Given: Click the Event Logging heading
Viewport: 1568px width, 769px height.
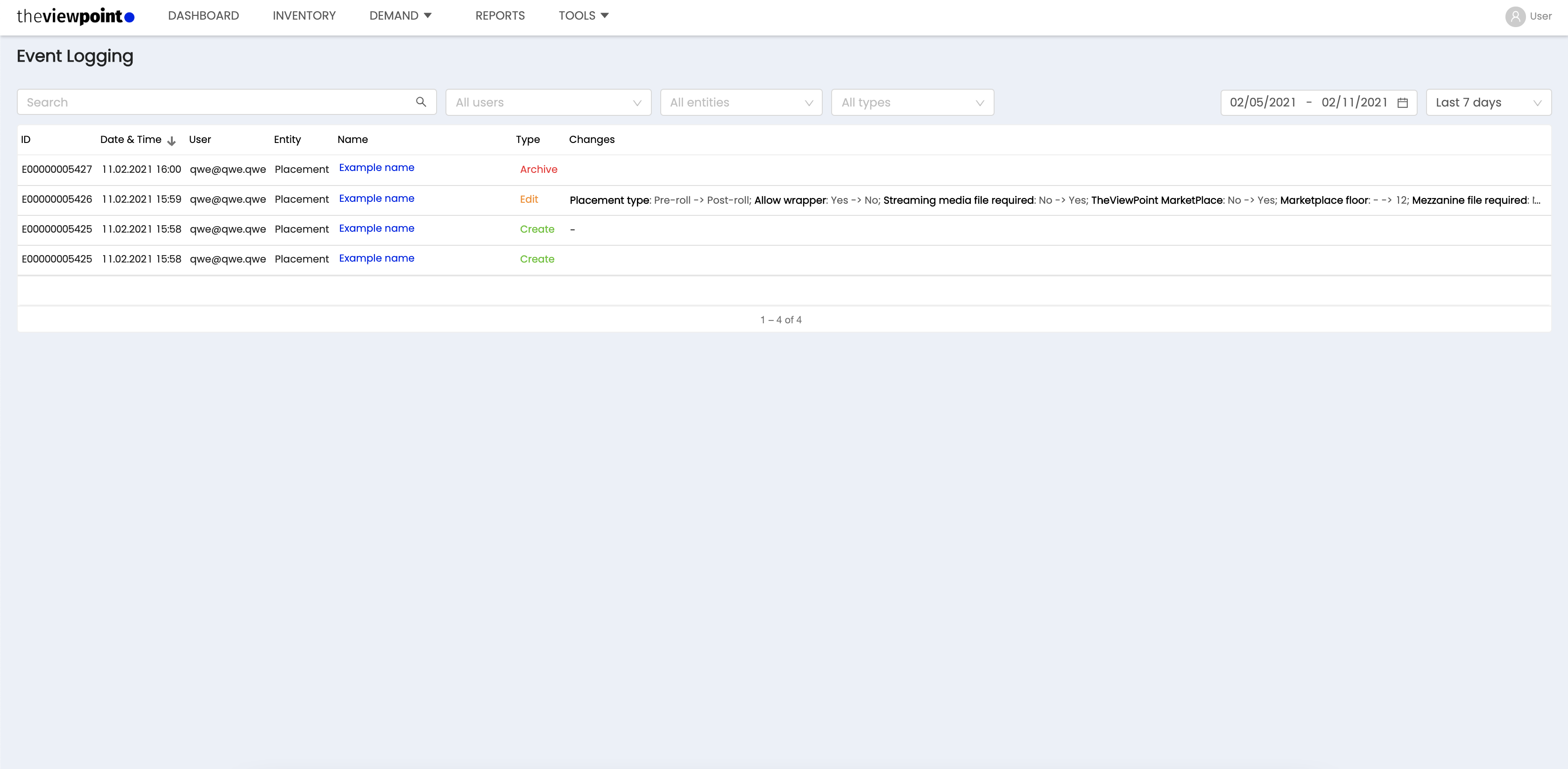Looking at the screenshot, I should 75,57.
